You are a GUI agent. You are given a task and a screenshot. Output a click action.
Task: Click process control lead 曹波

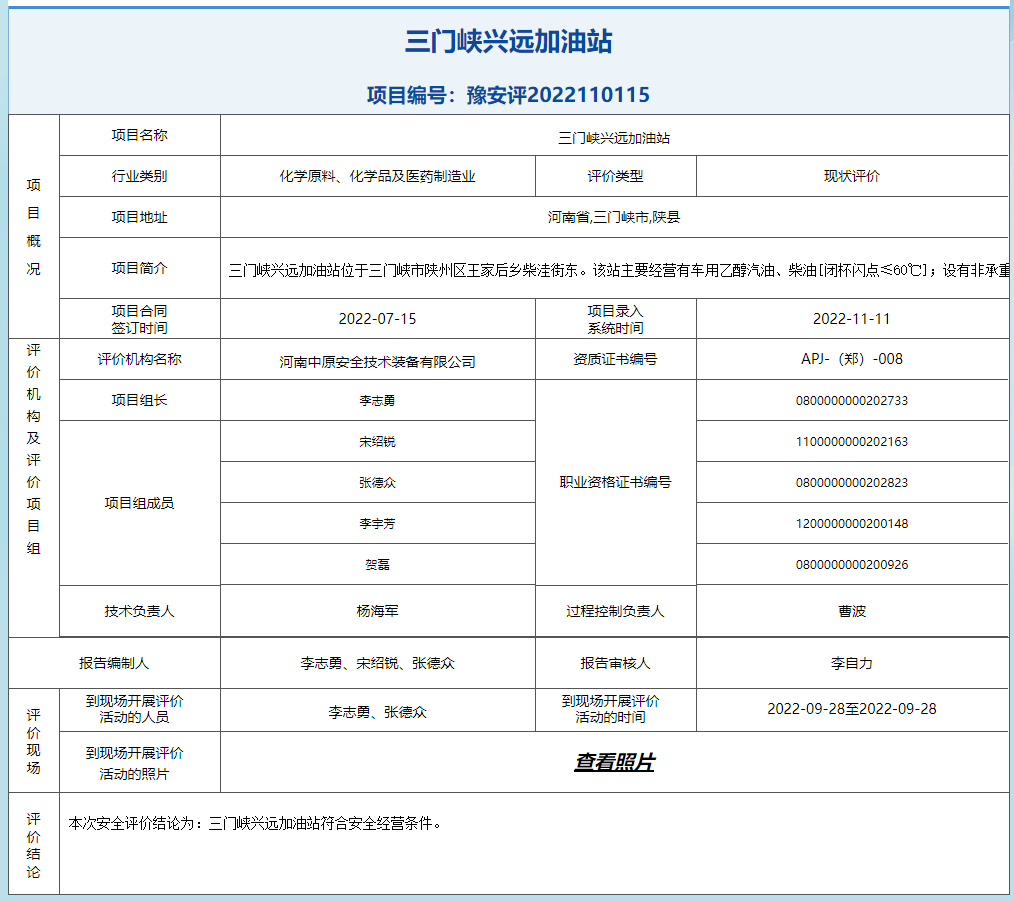852,611
